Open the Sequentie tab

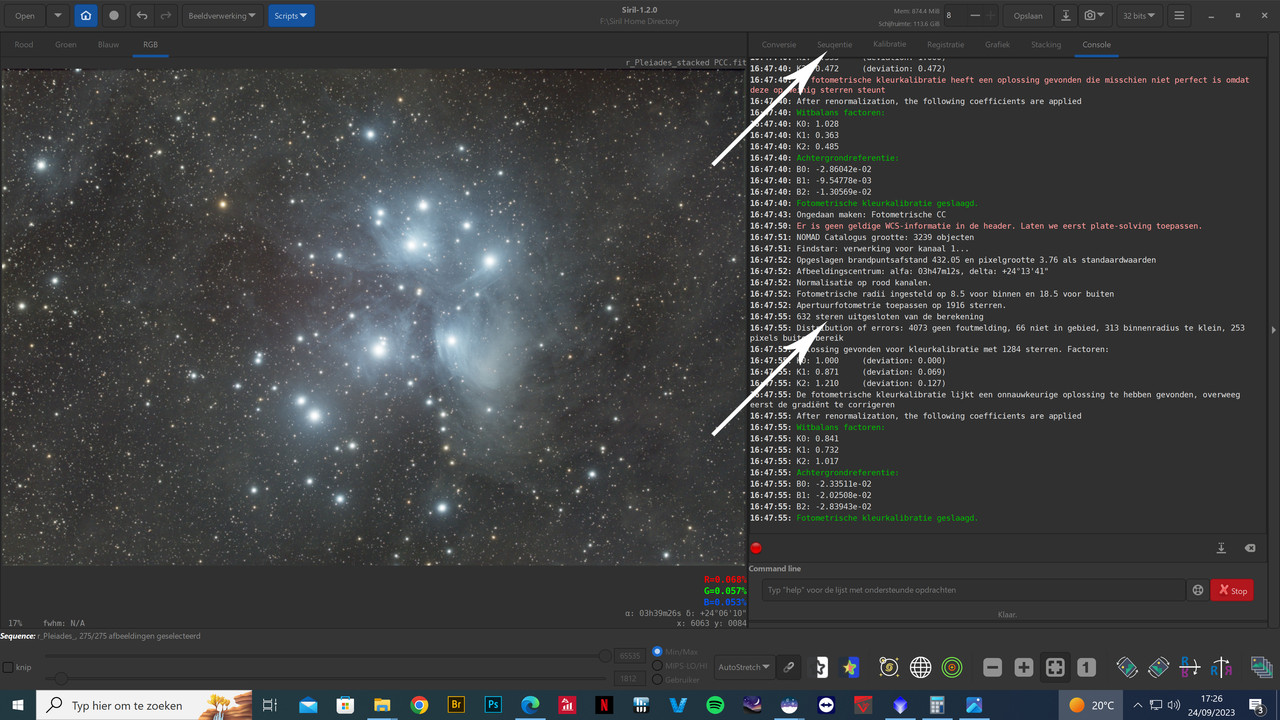[x=834, y=45]
